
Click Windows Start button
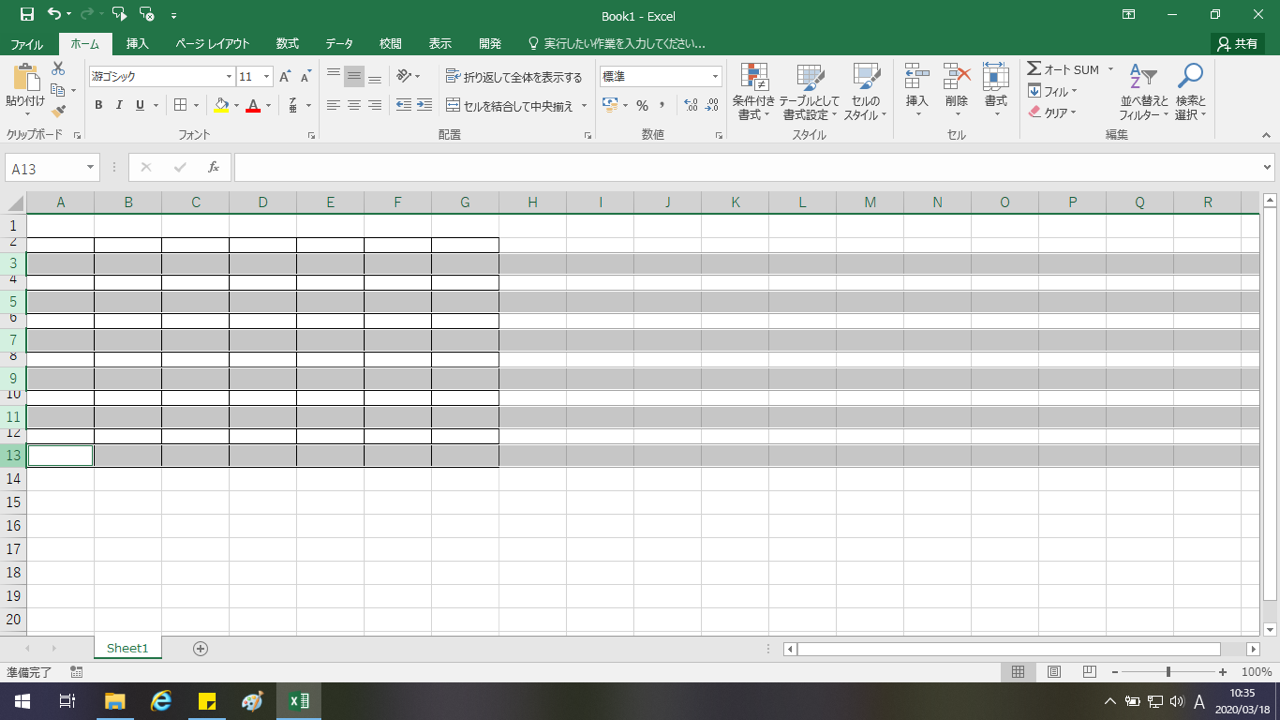(21, 701)
